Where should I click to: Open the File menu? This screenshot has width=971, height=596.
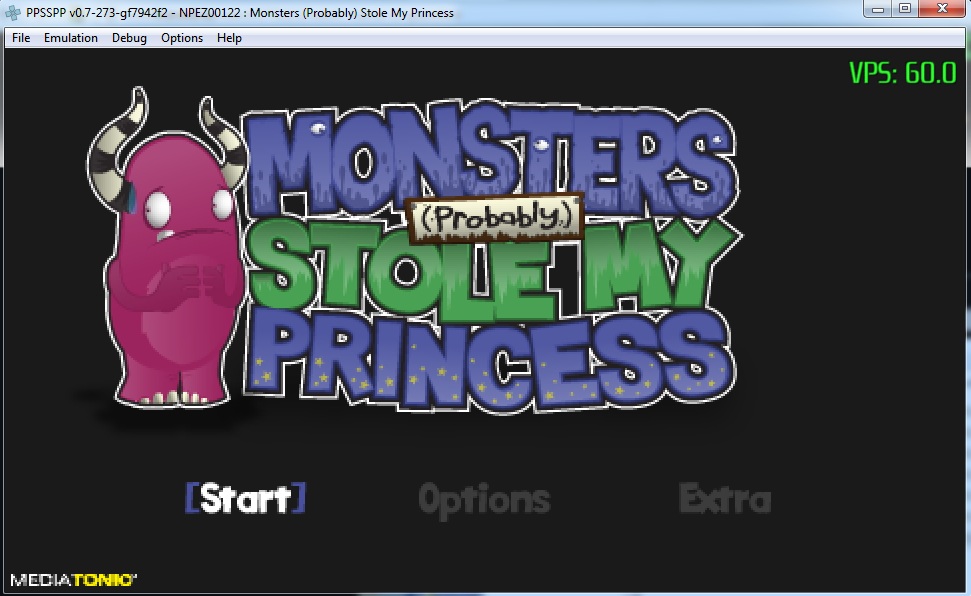coord(21,38)
